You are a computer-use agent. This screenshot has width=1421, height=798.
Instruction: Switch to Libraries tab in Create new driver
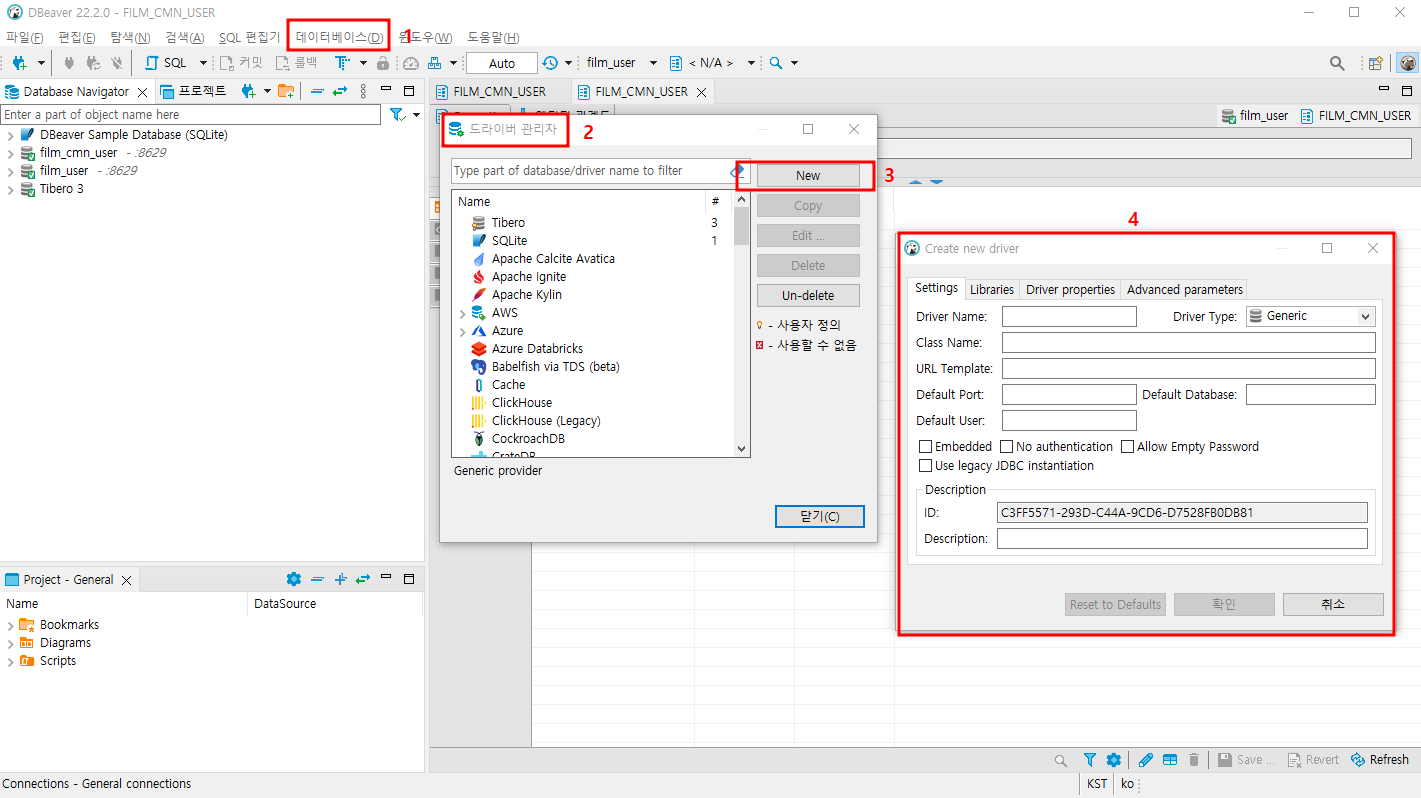[x=992, y=289]
